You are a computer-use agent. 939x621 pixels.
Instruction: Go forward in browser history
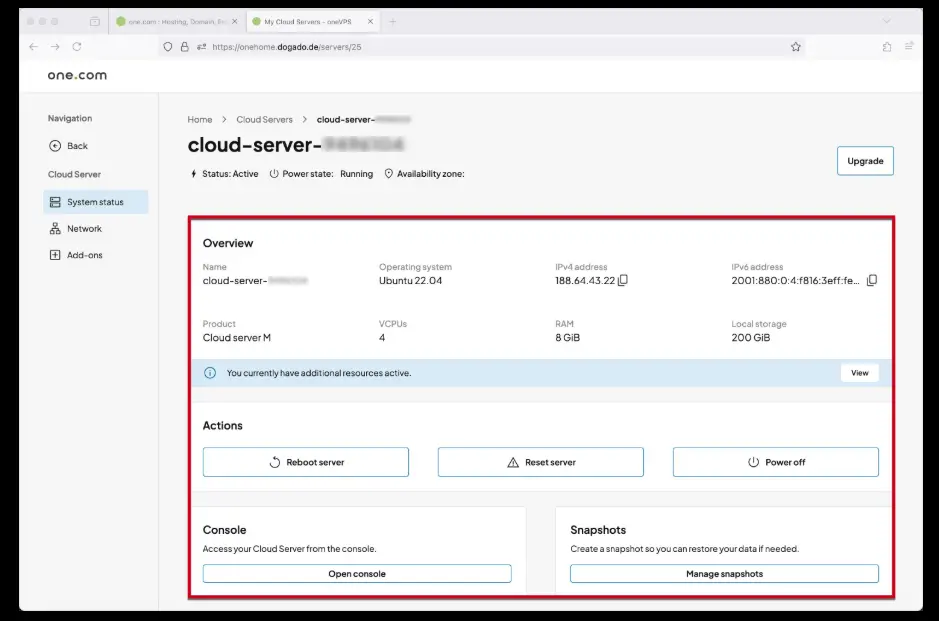55,47
